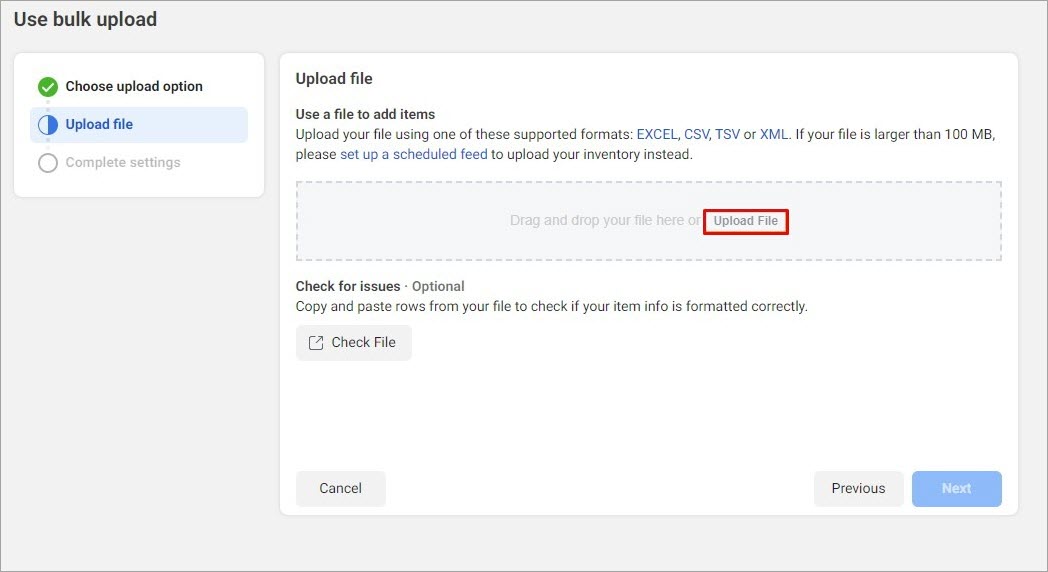The image size is (1048, 572).
Task: Click the external-link icon in Check File
Action: pyautogui.click(x=315, y=343)
